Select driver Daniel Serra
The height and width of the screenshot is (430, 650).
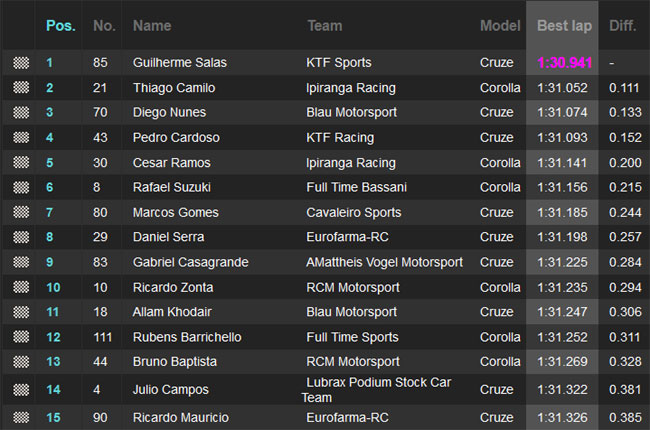click(x=168, y=237)
